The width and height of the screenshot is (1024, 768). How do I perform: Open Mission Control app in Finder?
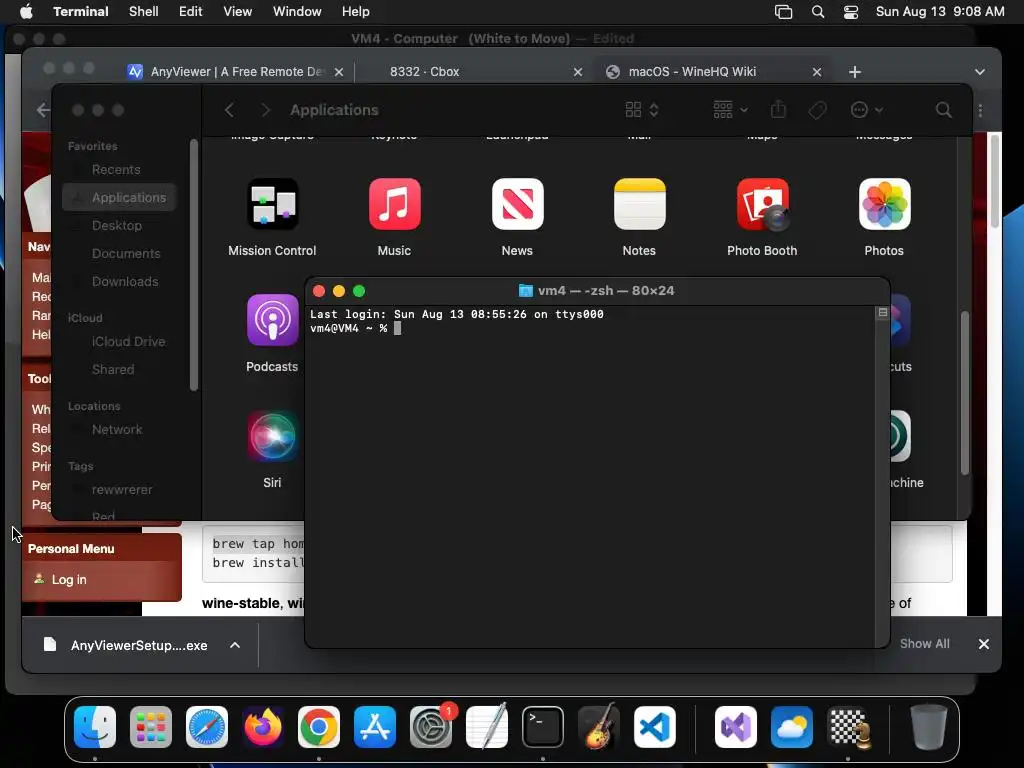[272, 204]
